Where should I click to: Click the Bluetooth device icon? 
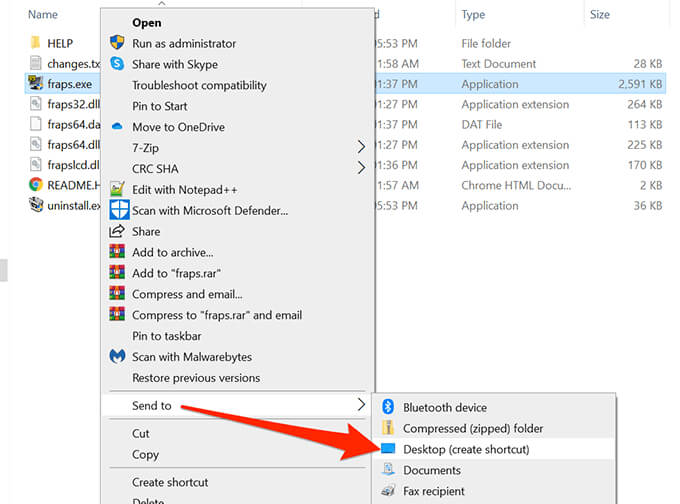pos(389,408)
